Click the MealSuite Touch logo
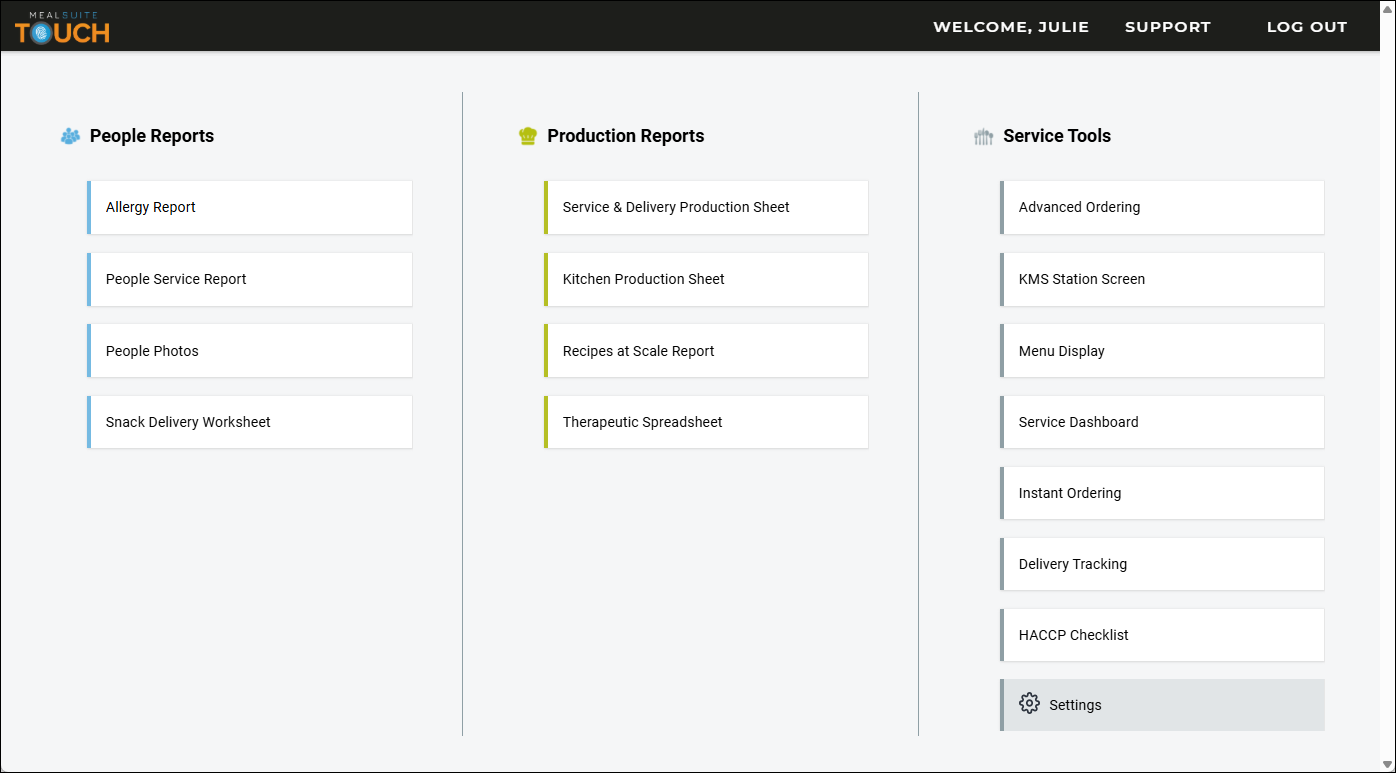1396x773 pixels. 62,27
